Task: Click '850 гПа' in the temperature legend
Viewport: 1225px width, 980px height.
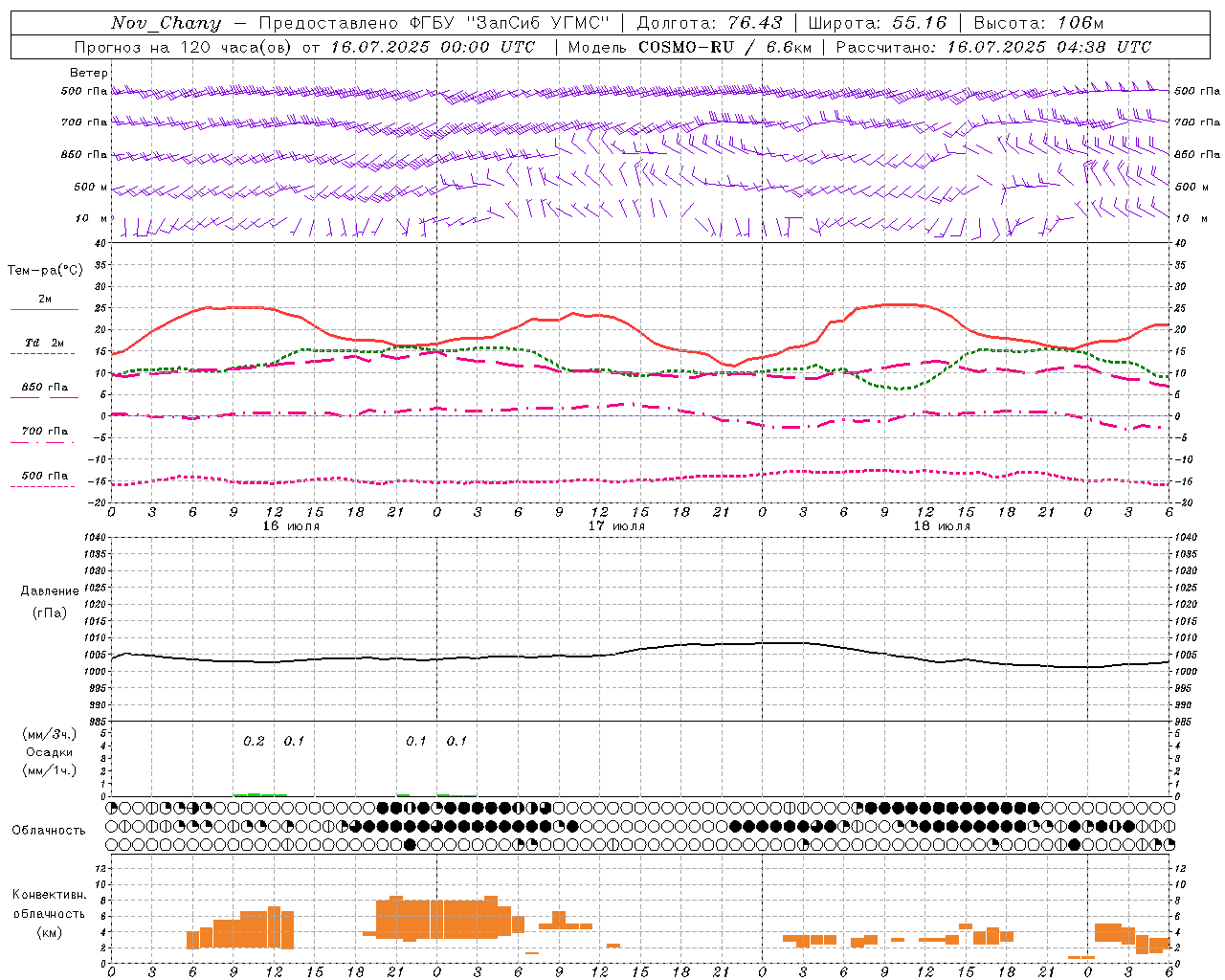Action: point(45,388)
